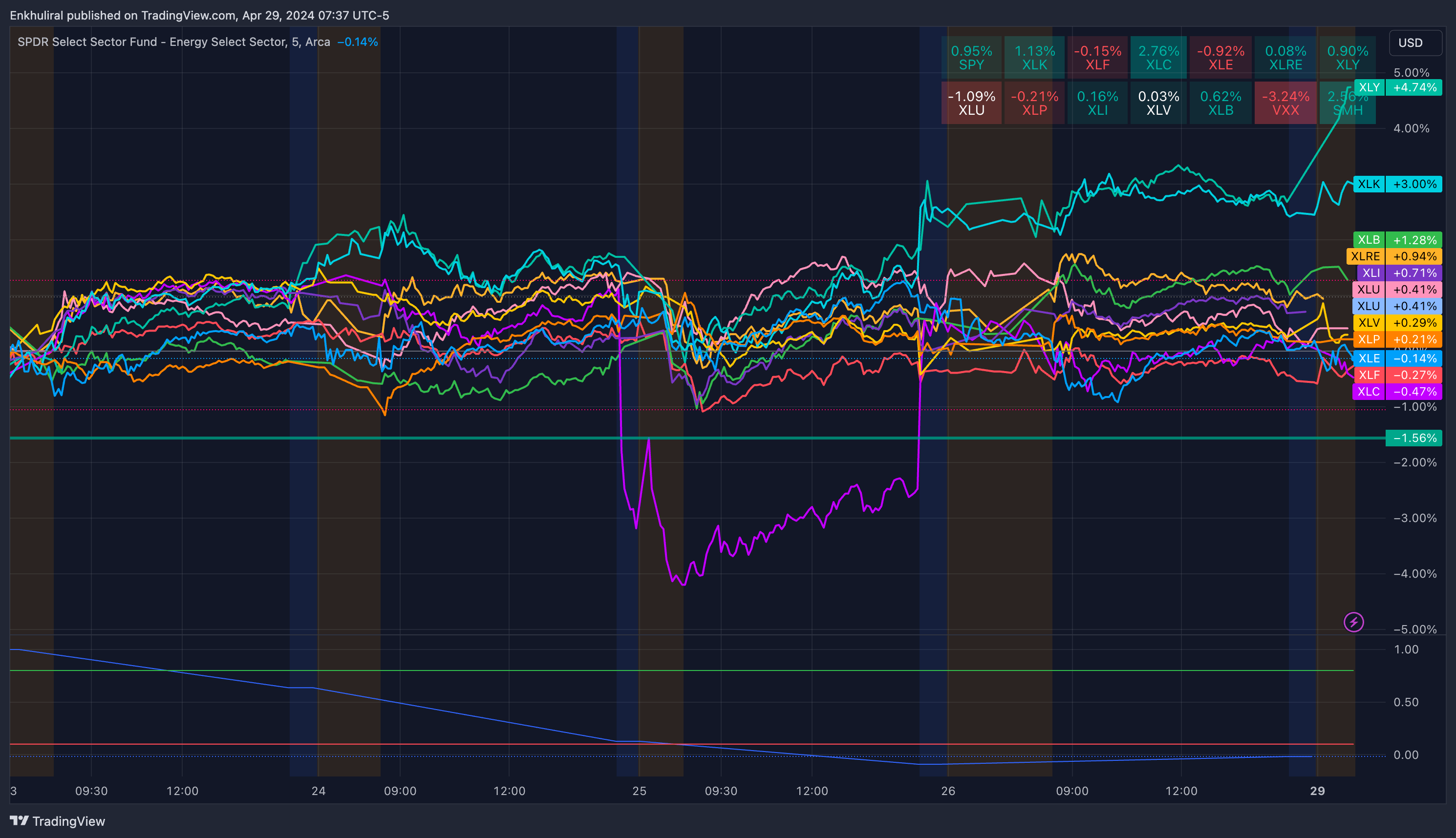Click the TradingView logo at bottom left
Image resolution: width=1456 pixels, height=838 pixels.
point(58,821)
